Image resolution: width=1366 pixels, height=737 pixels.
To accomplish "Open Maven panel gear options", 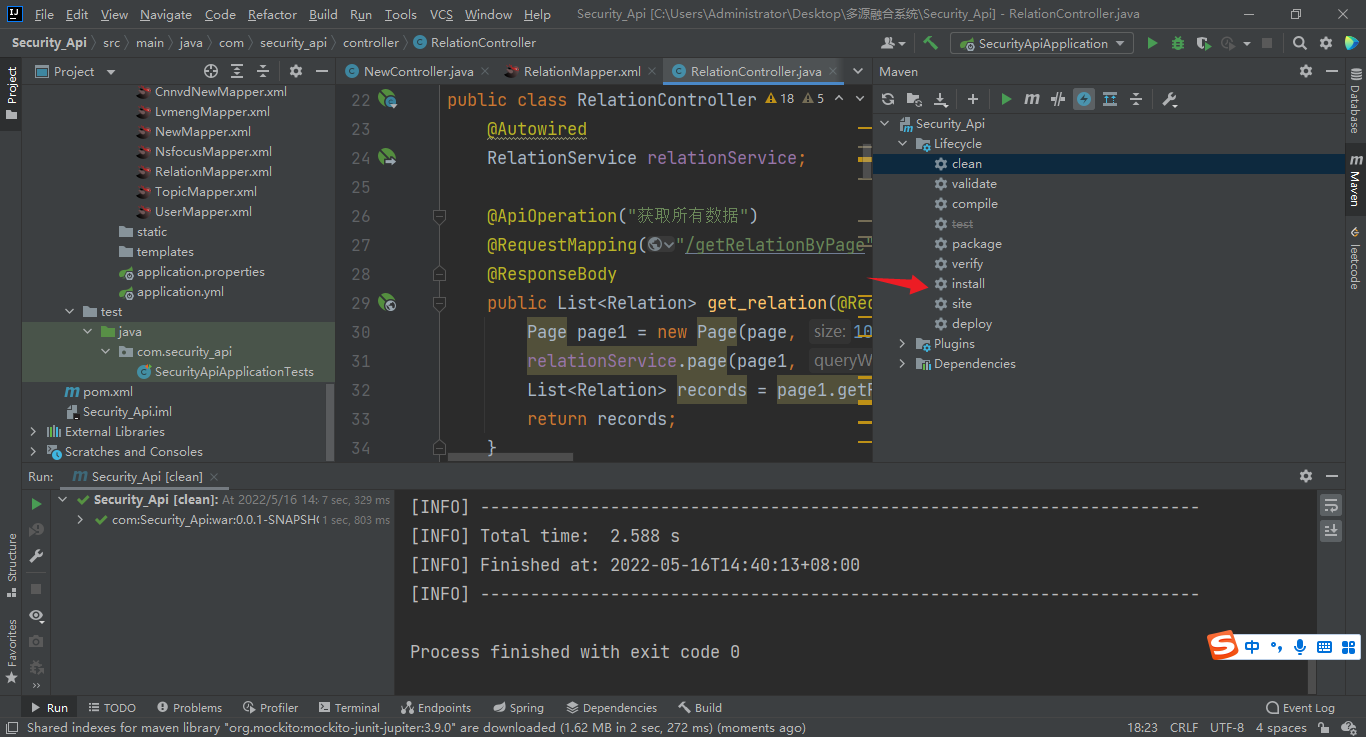I will 1305,71.
